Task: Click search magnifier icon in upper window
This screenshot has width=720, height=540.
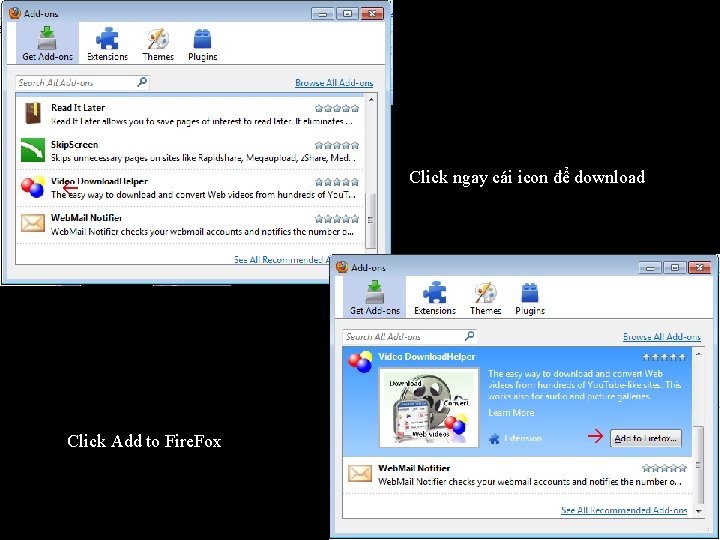Action: 142,82
